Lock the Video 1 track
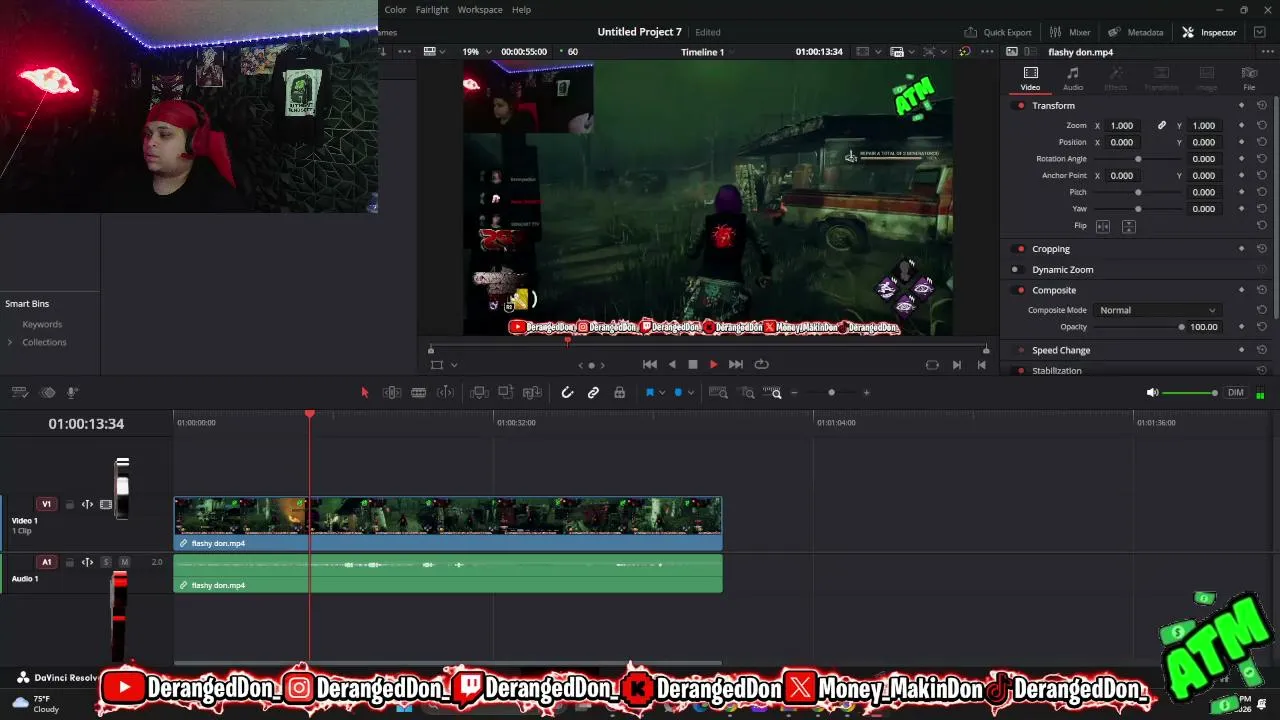This screenshot has width=1280, height=720. (70, 505)
